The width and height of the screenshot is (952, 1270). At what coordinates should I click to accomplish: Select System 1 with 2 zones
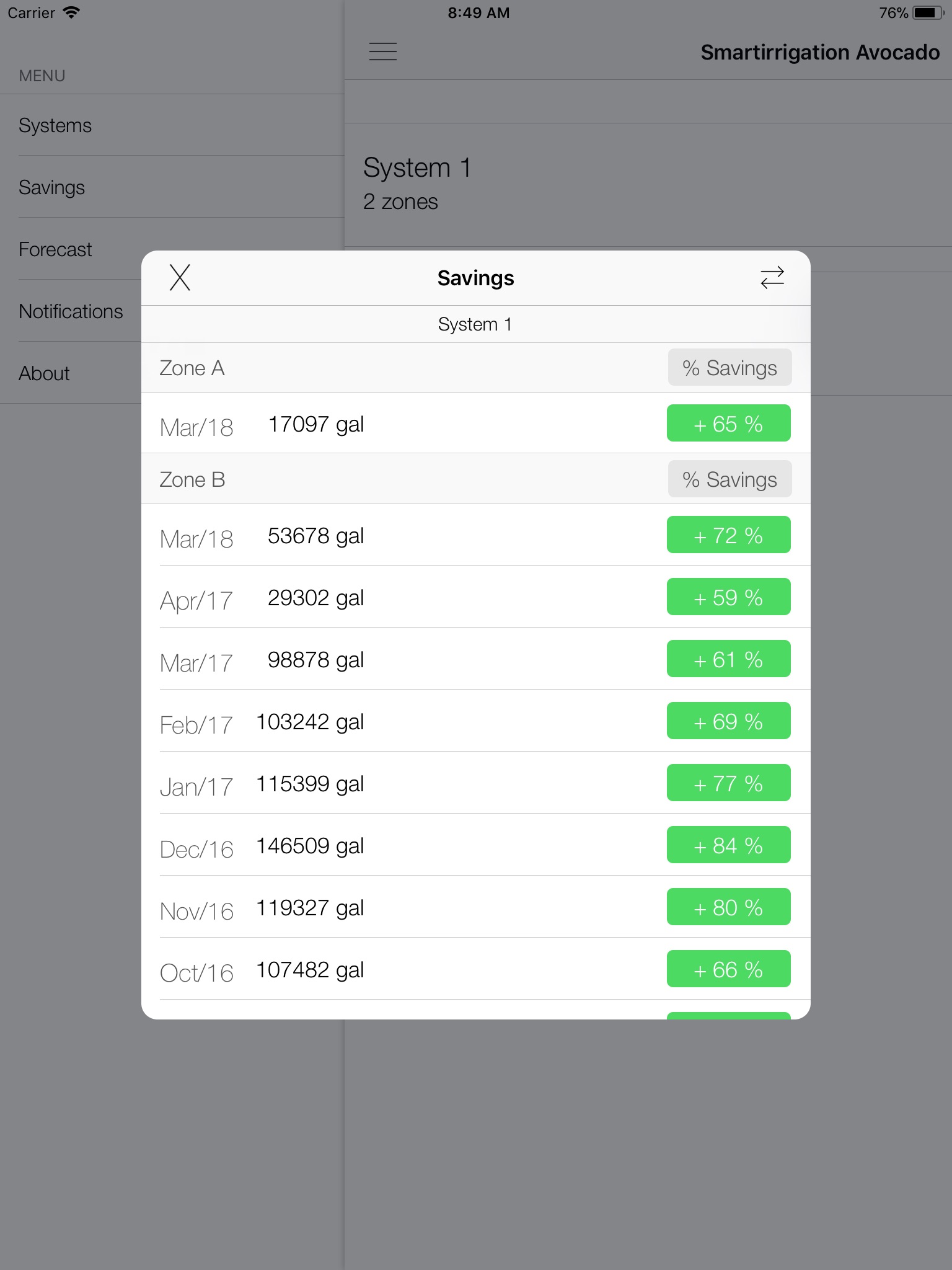tap(417, 184)
